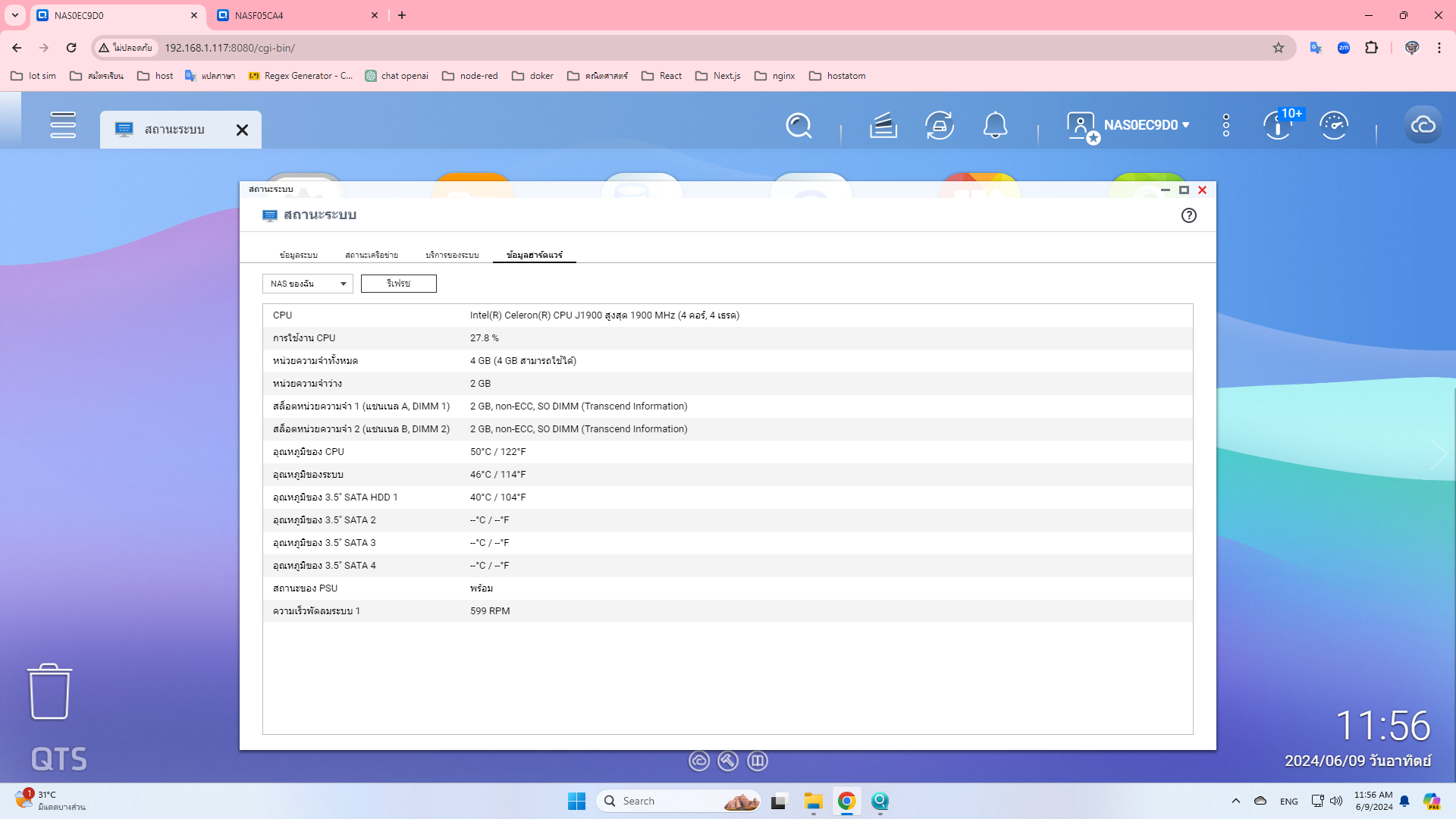The width and height of the screenshot is (1456, 819).
Task: Switch to the ข้อมูลระบบ tab
Action: [x=298, y=255]
